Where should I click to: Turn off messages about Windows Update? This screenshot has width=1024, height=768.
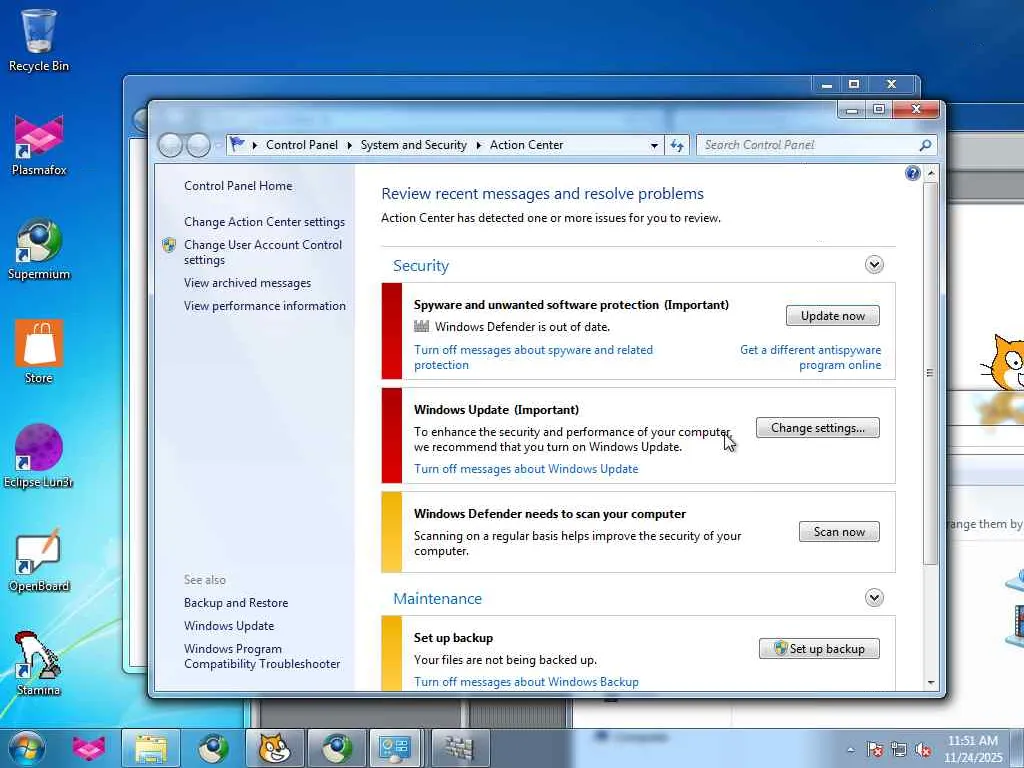pos(526,469)
